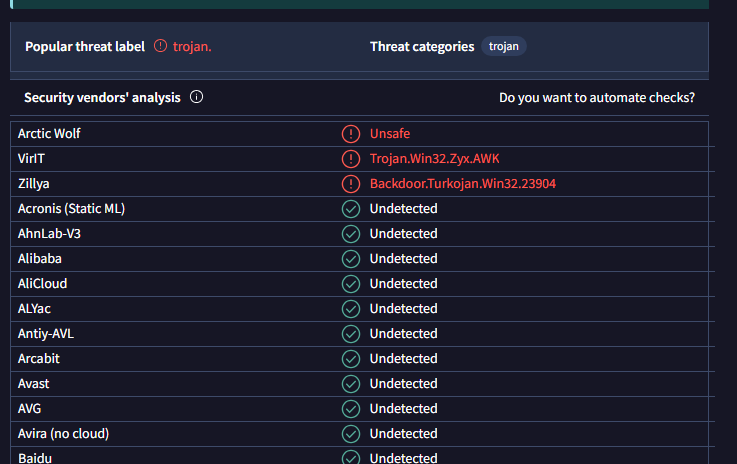Click the alert icon in the Arctic Wolf row

click(x=351, y=134)
